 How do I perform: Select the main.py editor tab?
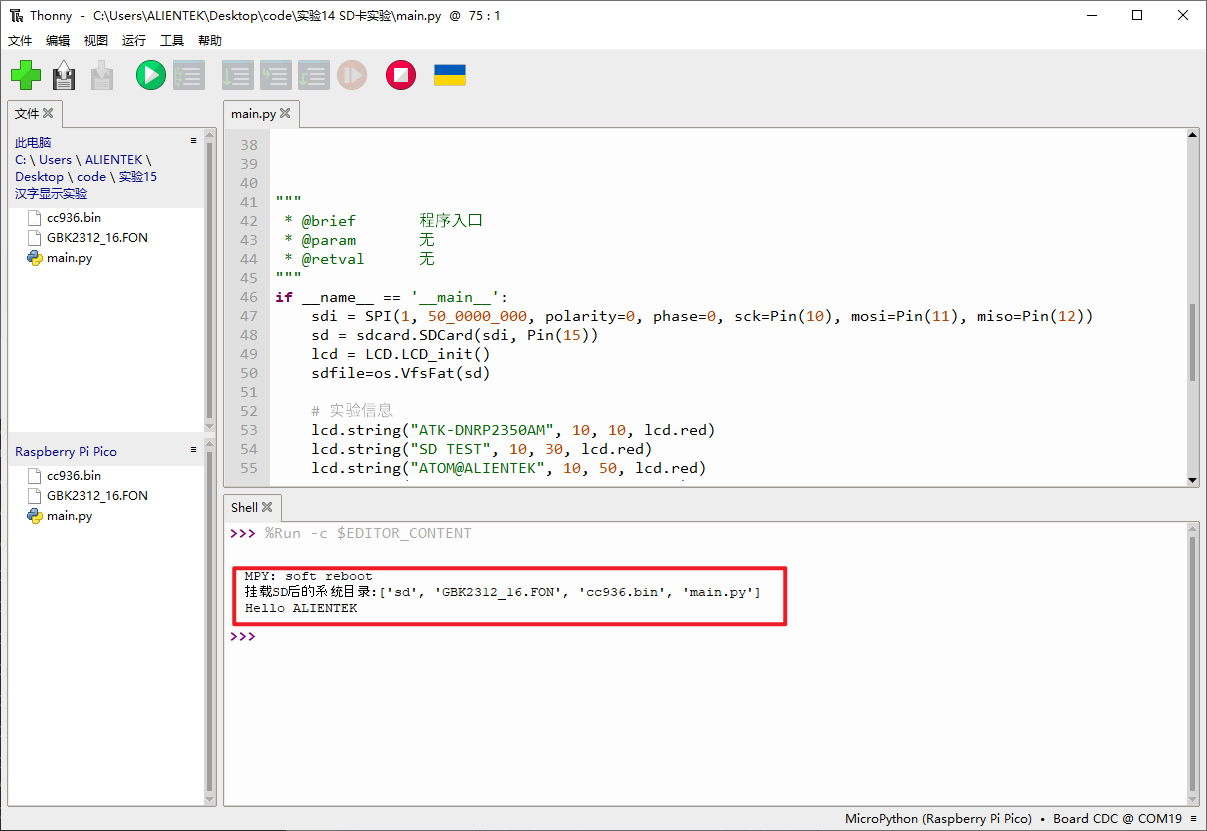(x=253, y=114)
